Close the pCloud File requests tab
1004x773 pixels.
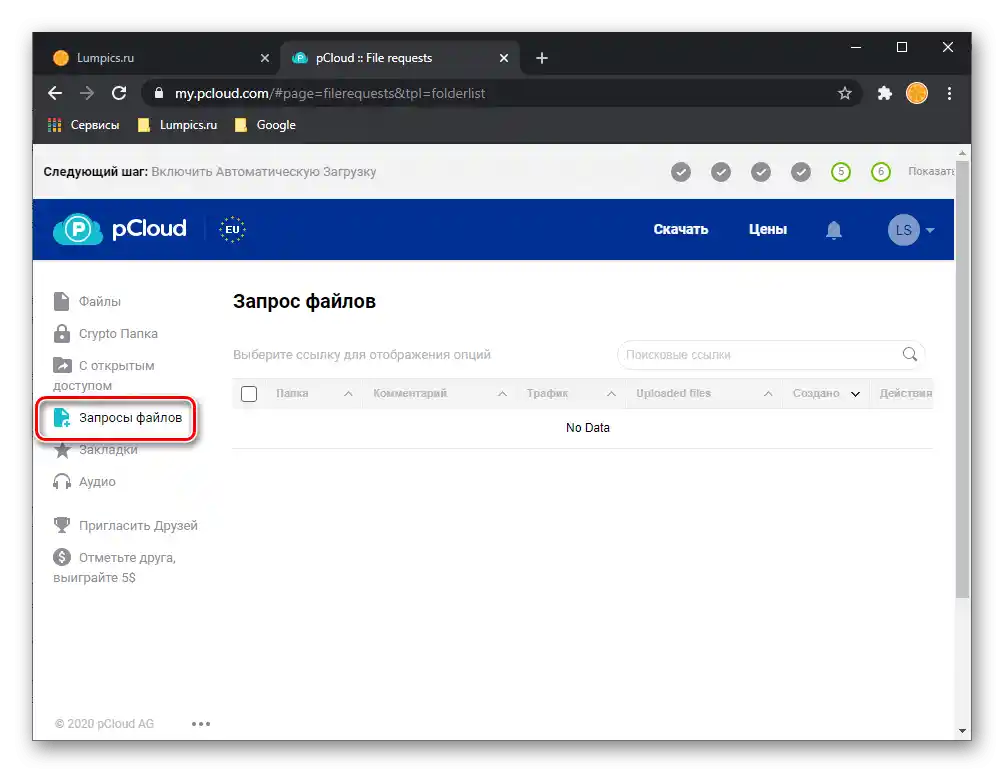(x=504, y=58)
